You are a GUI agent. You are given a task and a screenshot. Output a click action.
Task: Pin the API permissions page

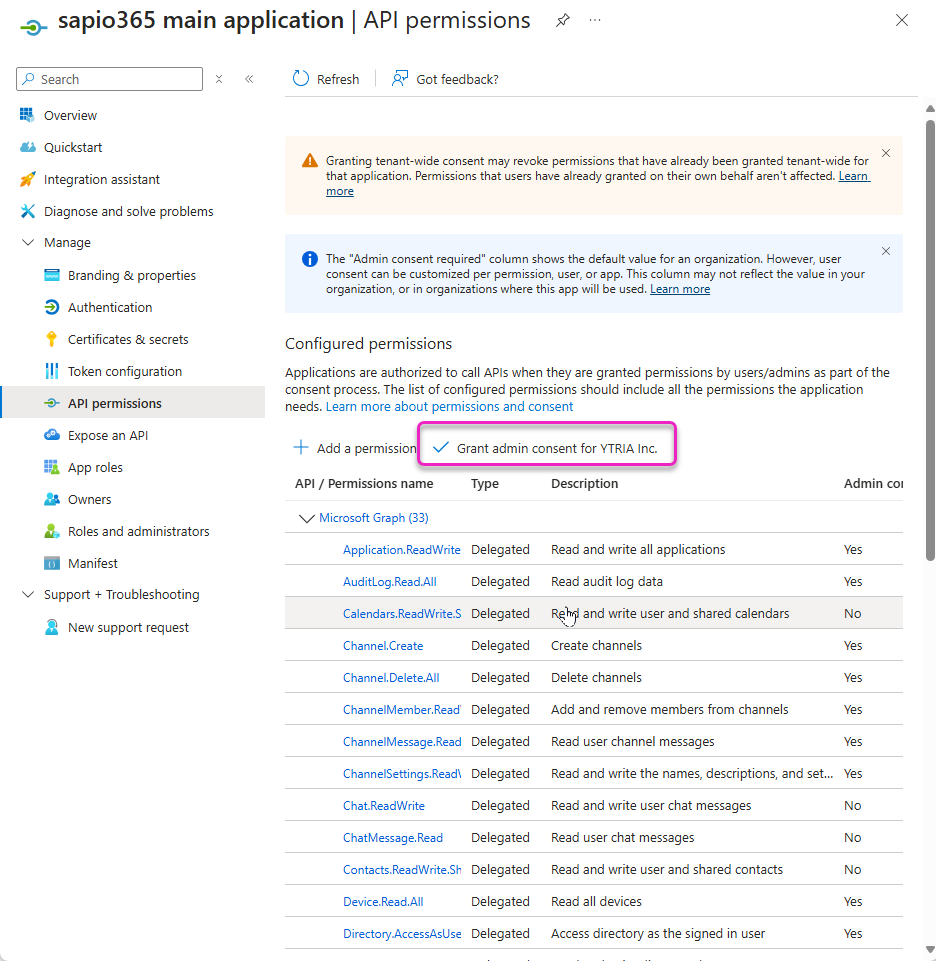pos(563,21)
